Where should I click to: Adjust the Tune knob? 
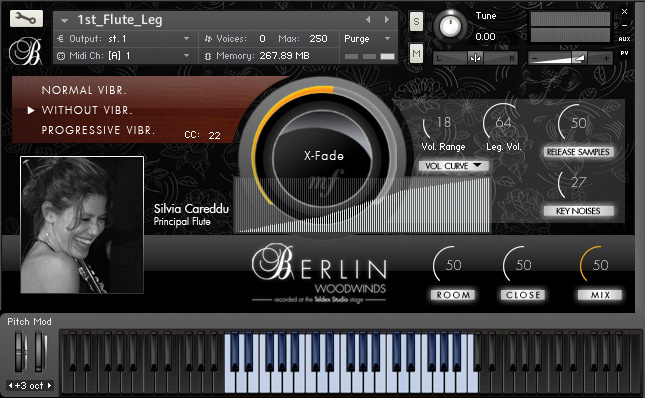(450, 25)
